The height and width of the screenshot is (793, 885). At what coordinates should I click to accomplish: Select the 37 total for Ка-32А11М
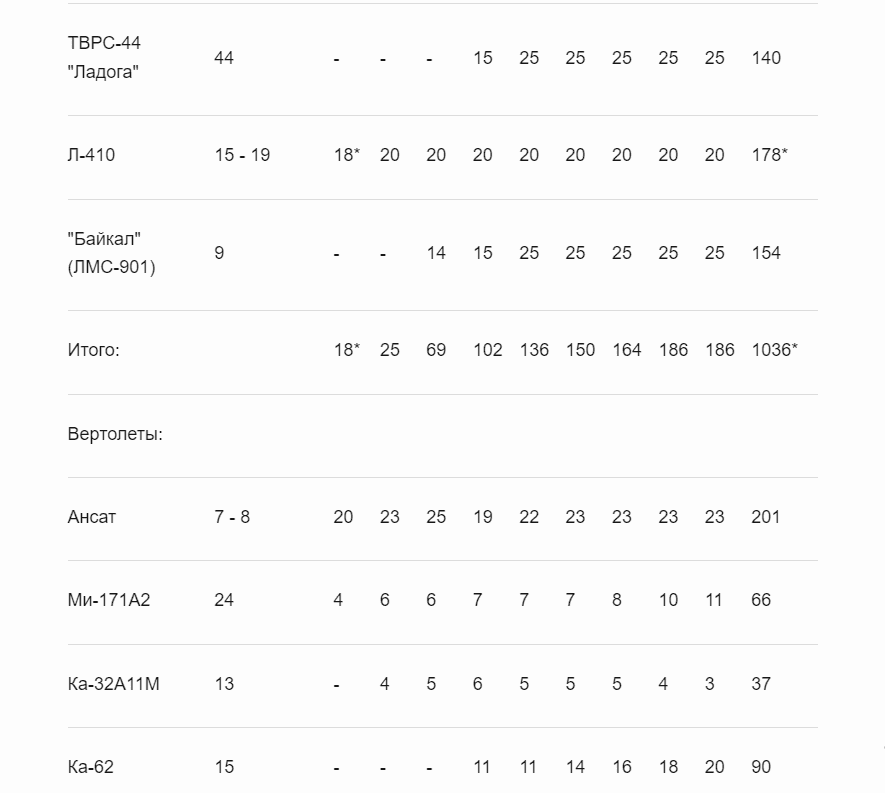[x=761, y=684]
